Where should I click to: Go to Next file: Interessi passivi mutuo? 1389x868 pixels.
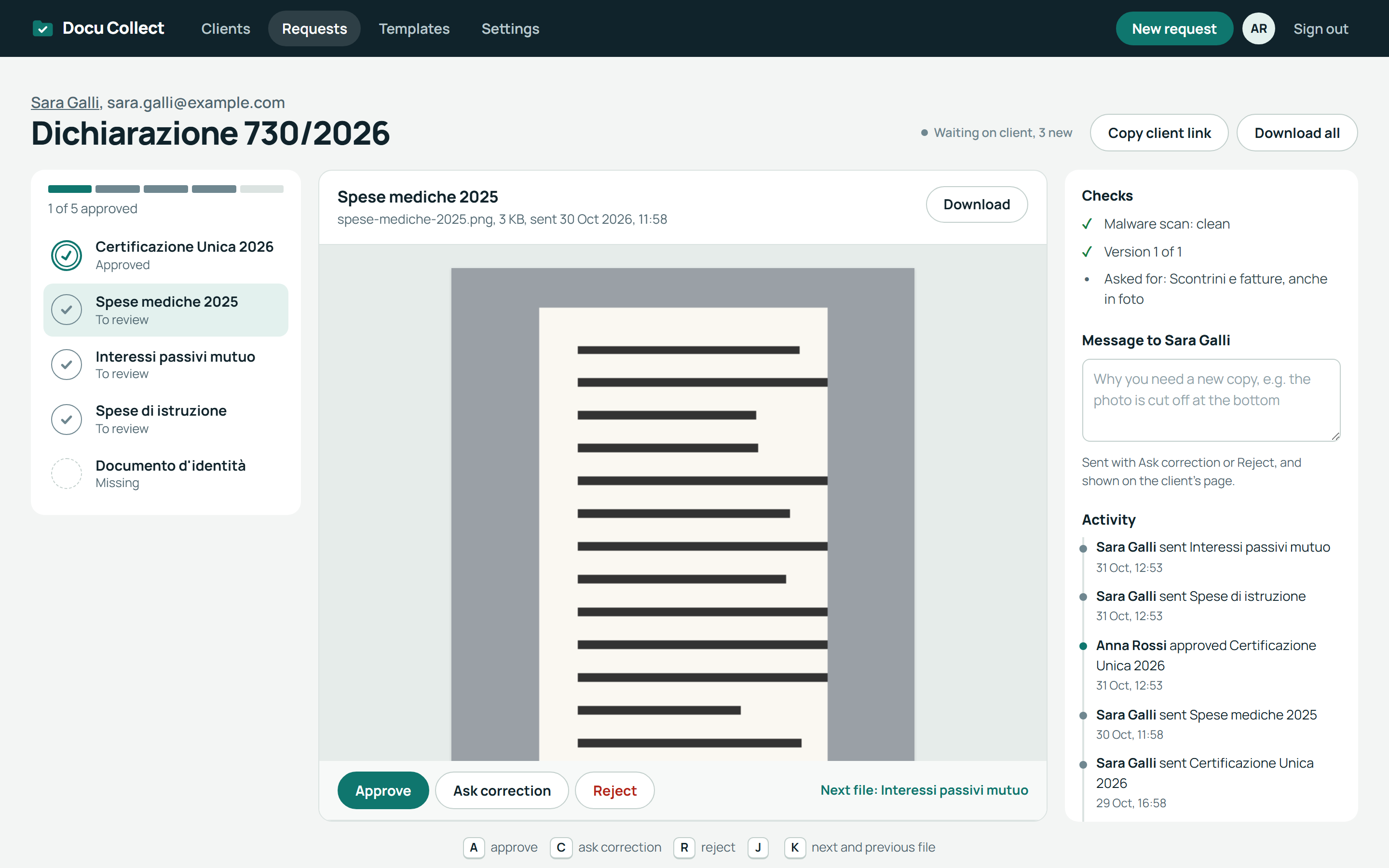924,790
